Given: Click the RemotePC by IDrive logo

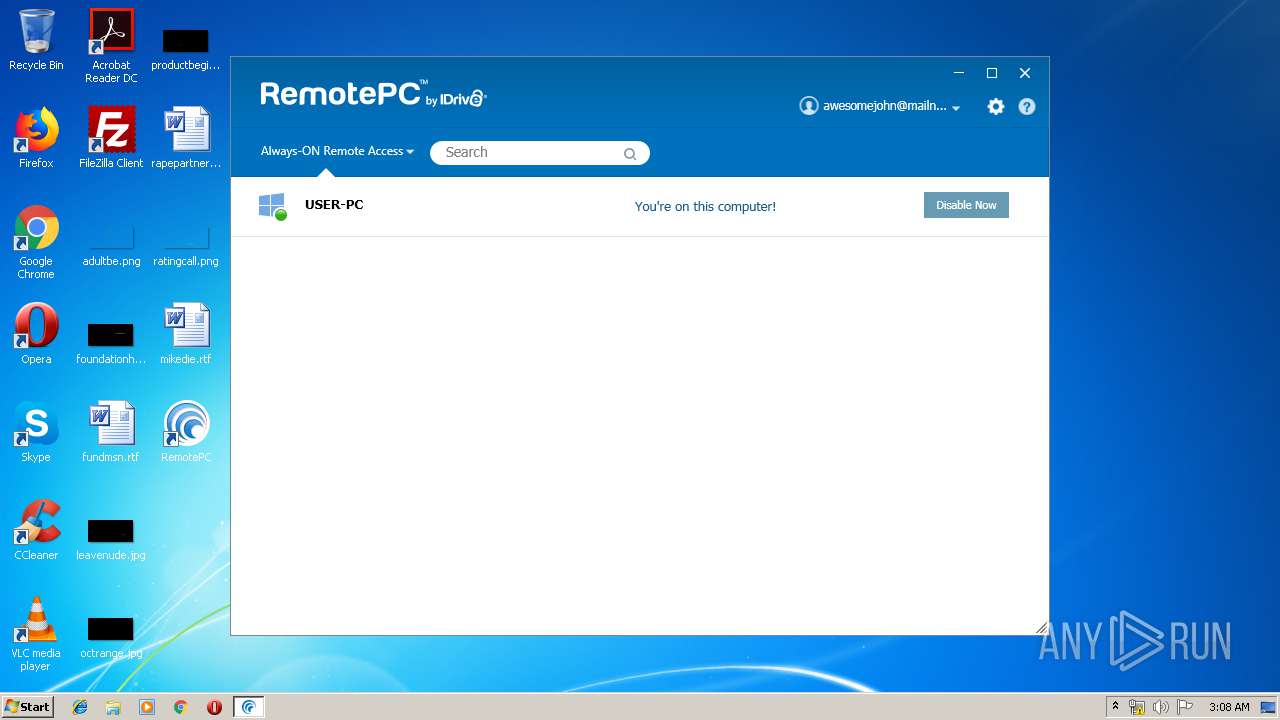Looking at the screenshot, I should tap(373, 94).
